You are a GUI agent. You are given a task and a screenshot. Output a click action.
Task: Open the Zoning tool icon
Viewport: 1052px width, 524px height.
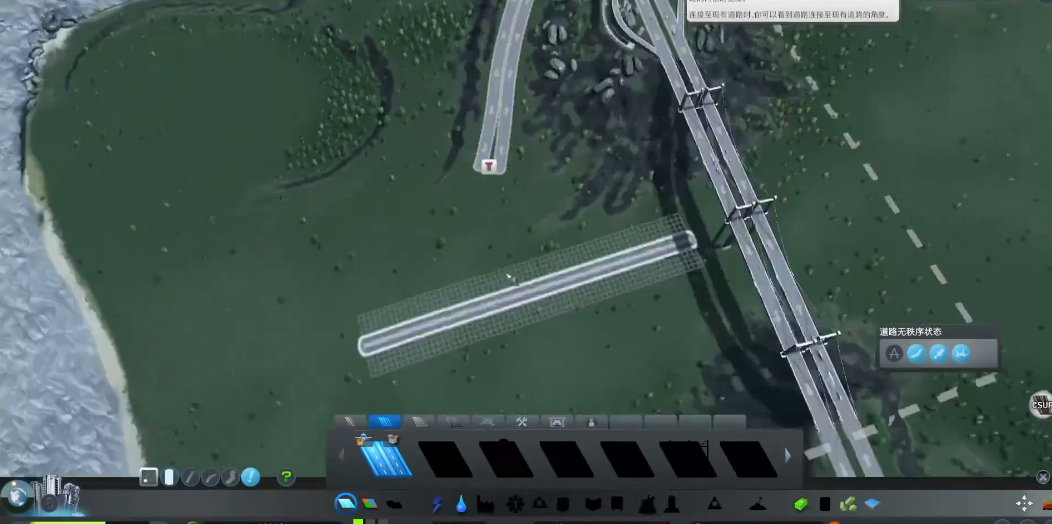coord(370,504)
